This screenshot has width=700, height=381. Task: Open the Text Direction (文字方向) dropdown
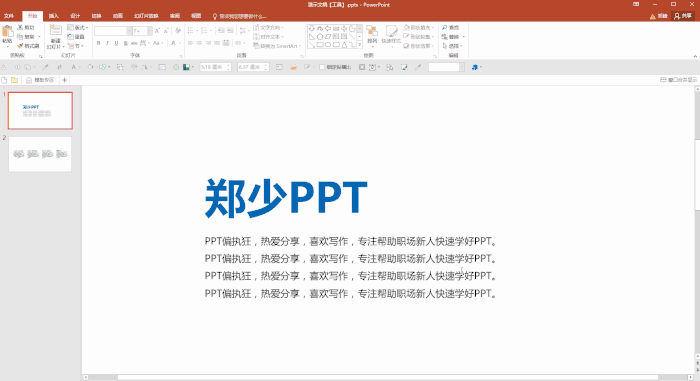point(269,28)
